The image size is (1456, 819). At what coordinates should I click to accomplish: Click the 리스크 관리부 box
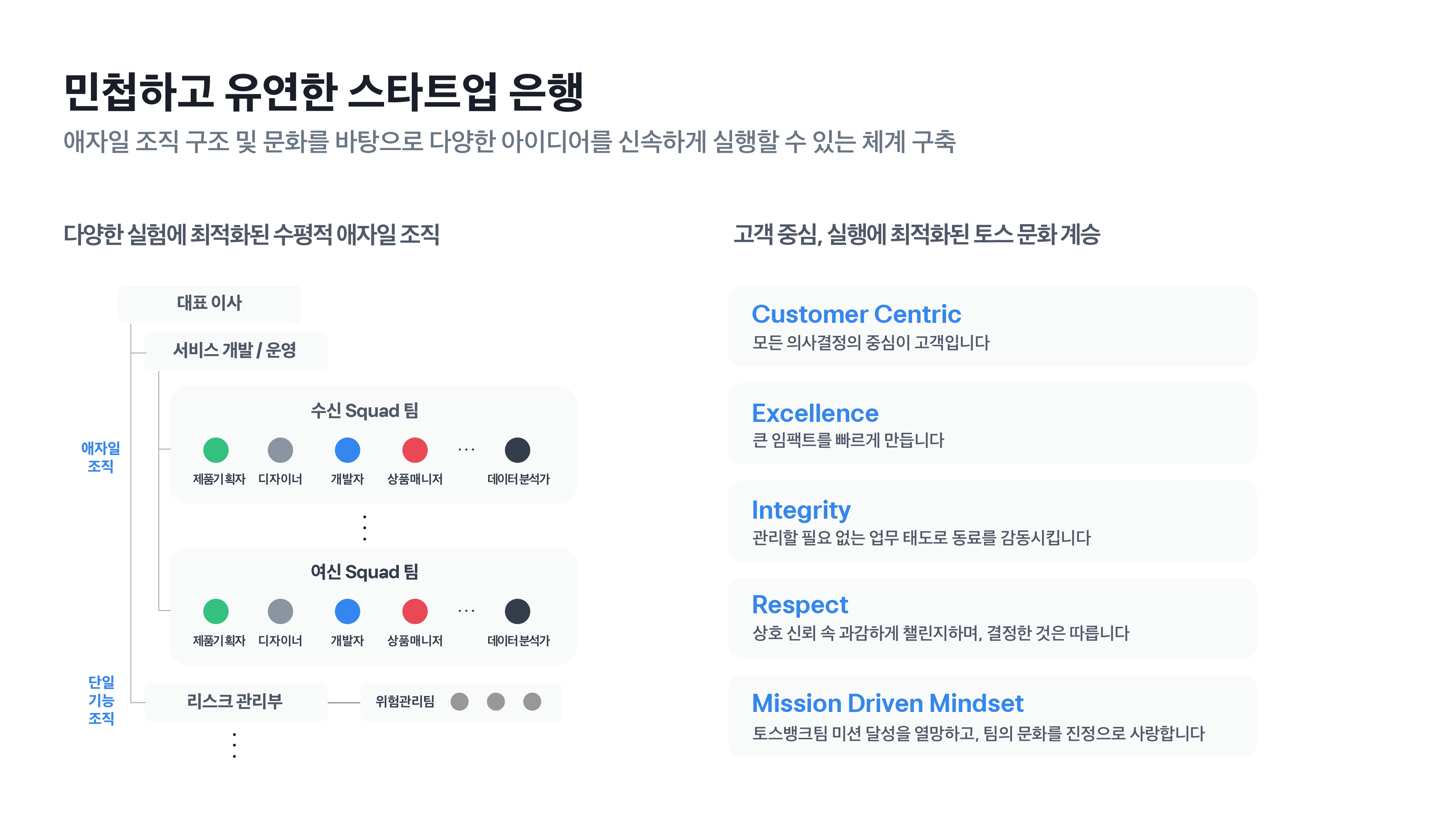click(236, 701)
